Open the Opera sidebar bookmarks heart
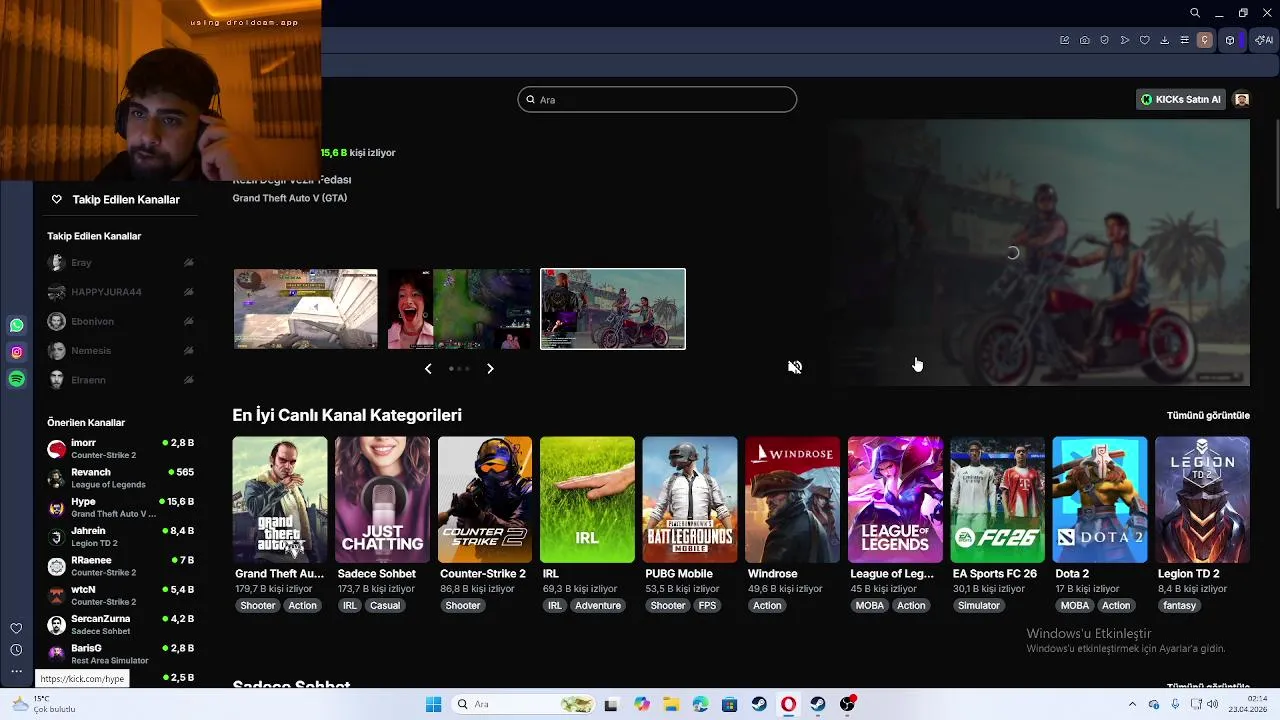 16,628
